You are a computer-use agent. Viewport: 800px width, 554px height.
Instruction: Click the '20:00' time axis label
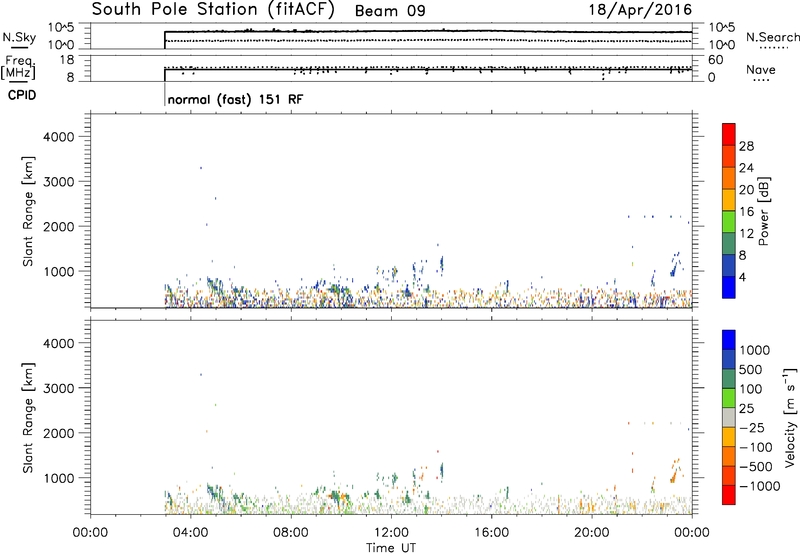(x=592, y=533)
